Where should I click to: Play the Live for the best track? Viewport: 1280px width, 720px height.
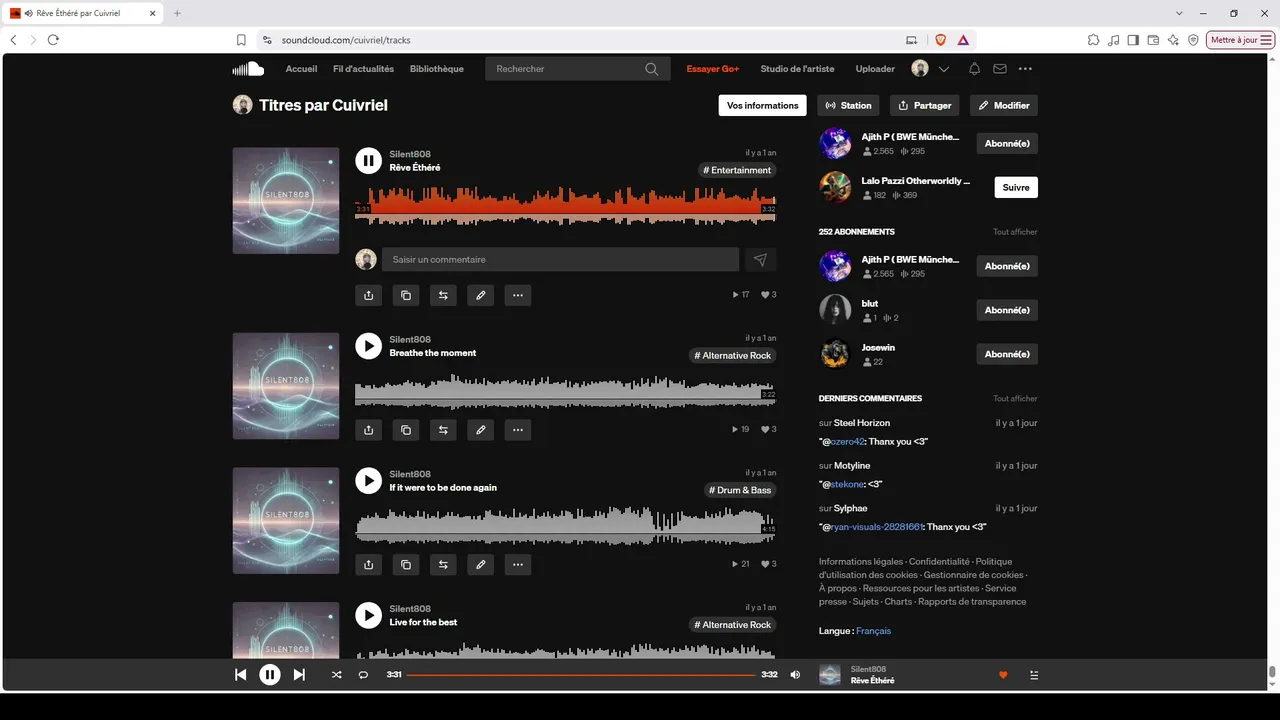[369, 615]
